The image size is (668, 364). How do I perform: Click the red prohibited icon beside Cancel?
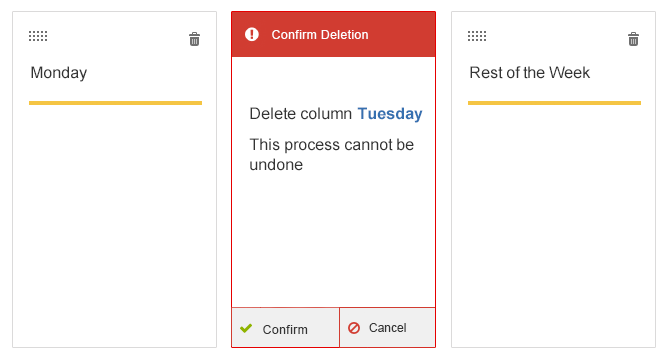coord(354,328)
